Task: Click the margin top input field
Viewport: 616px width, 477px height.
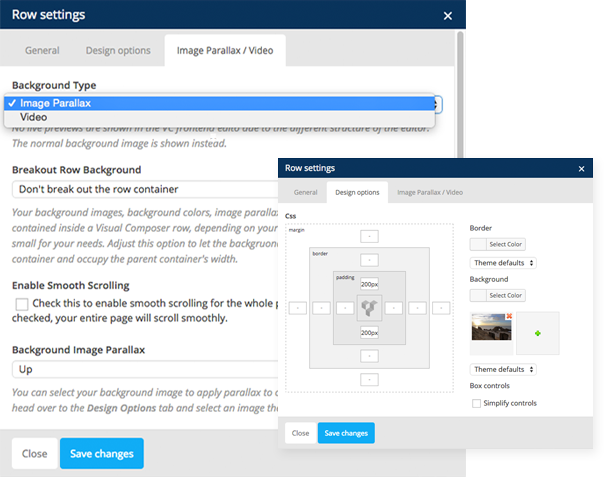Action: click(369, 237)
